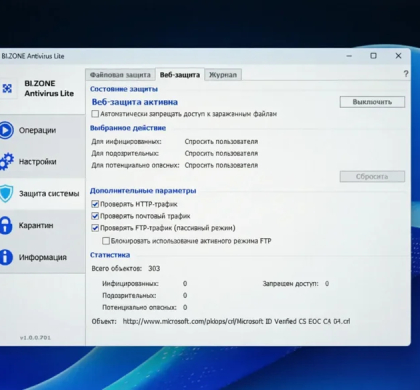Viewport: 420px width, 390px height.
Task: Open the Настройки section label
Action: tap(37, 162)
